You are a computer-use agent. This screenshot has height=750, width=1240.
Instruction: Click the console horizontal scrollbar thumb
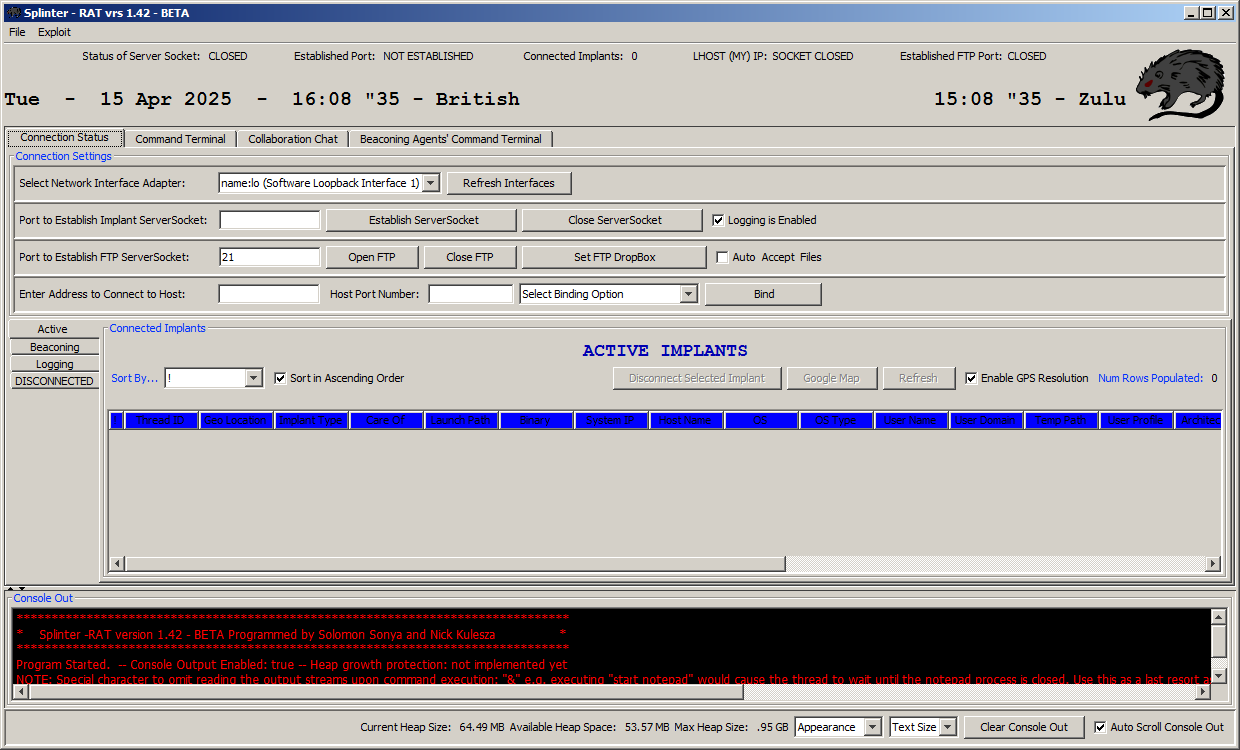click(385, 692)
